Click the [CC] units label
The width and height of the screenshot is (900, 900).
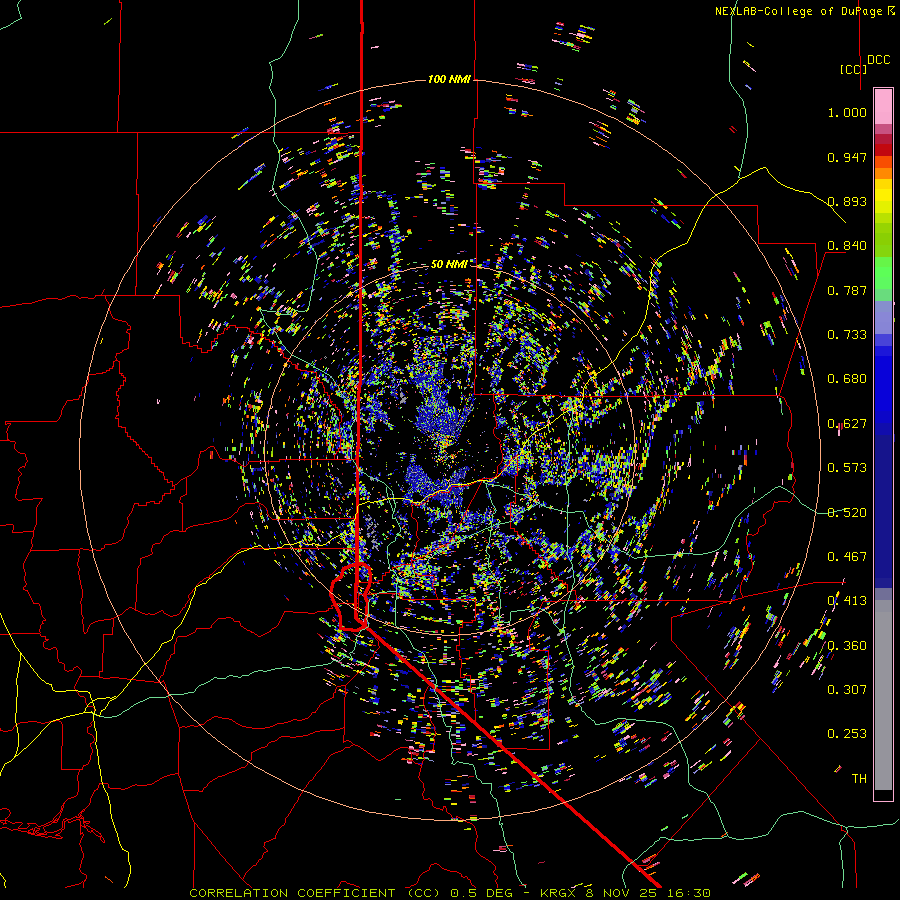tap(854, 69)
